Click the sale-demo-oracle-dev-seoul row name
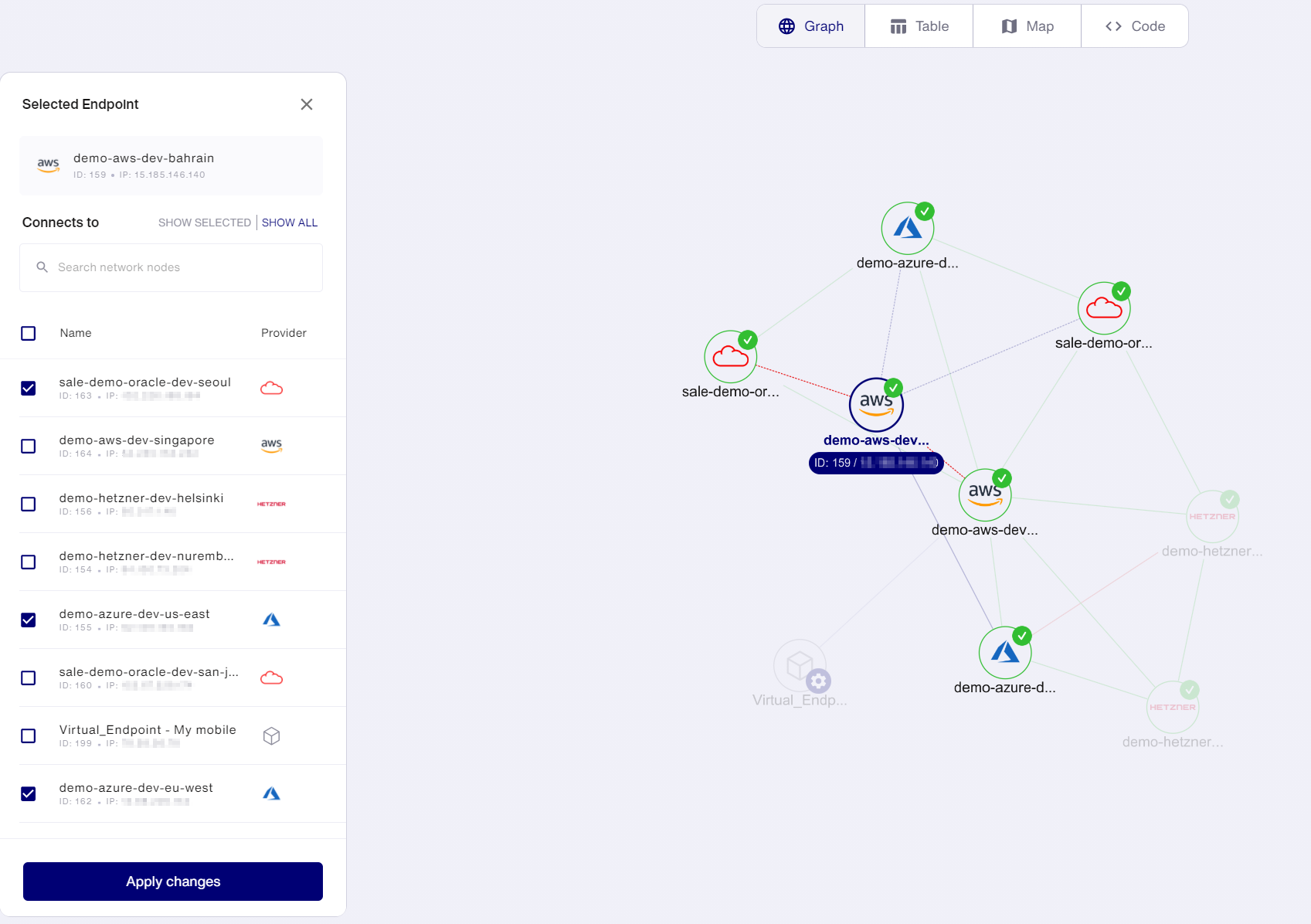1311x924 pixels. 145,382
